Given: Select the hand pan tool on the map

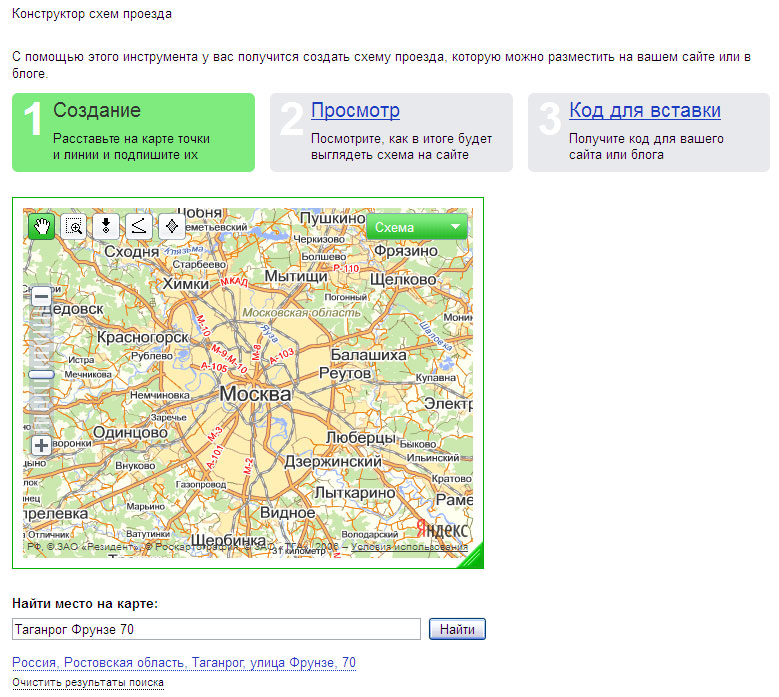Looking at the screenshot, I should pos(42,227).
